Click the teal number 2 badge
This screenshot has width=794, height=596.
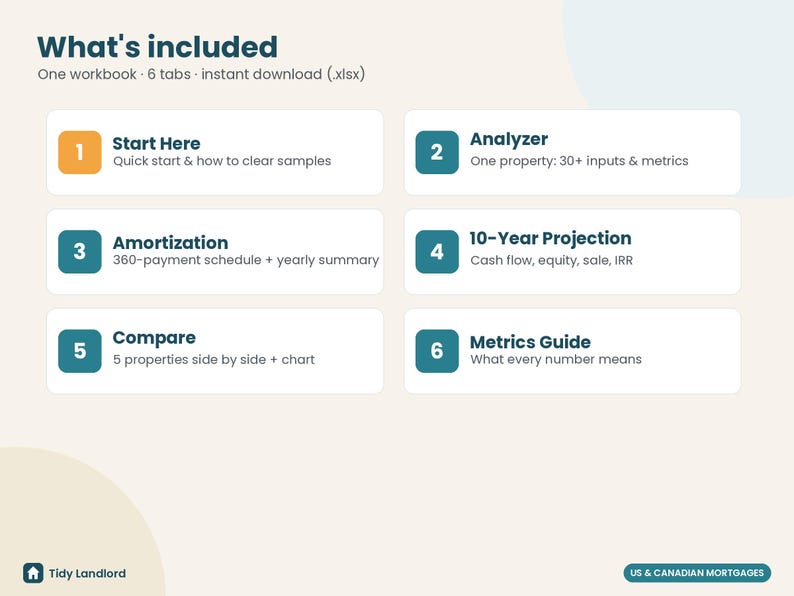click(437, 152)
